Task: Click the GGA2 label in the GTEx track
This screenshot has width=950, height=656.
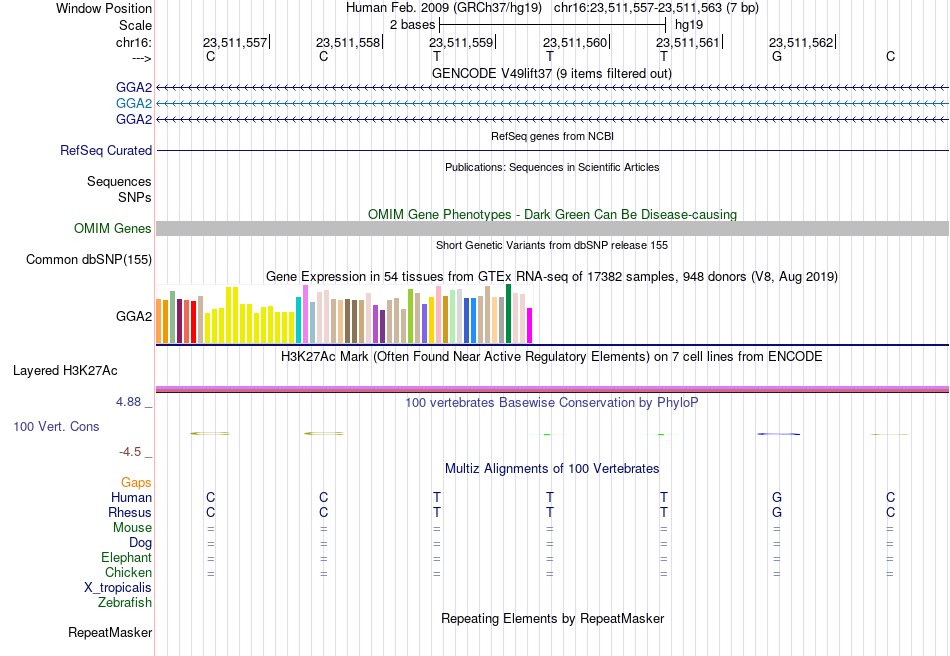Action: 134,316
